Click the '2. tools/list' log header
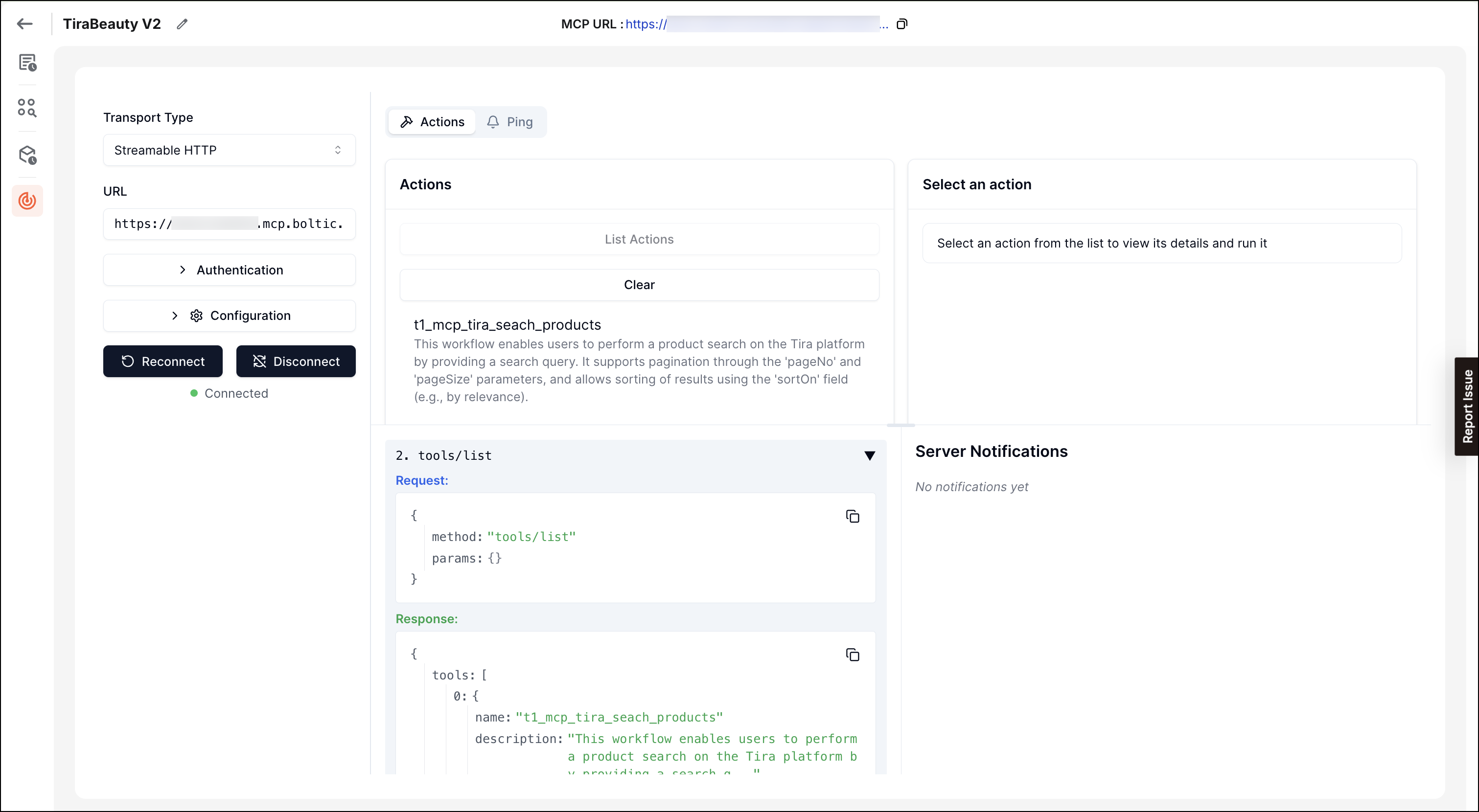 click(x=636, y=455)
